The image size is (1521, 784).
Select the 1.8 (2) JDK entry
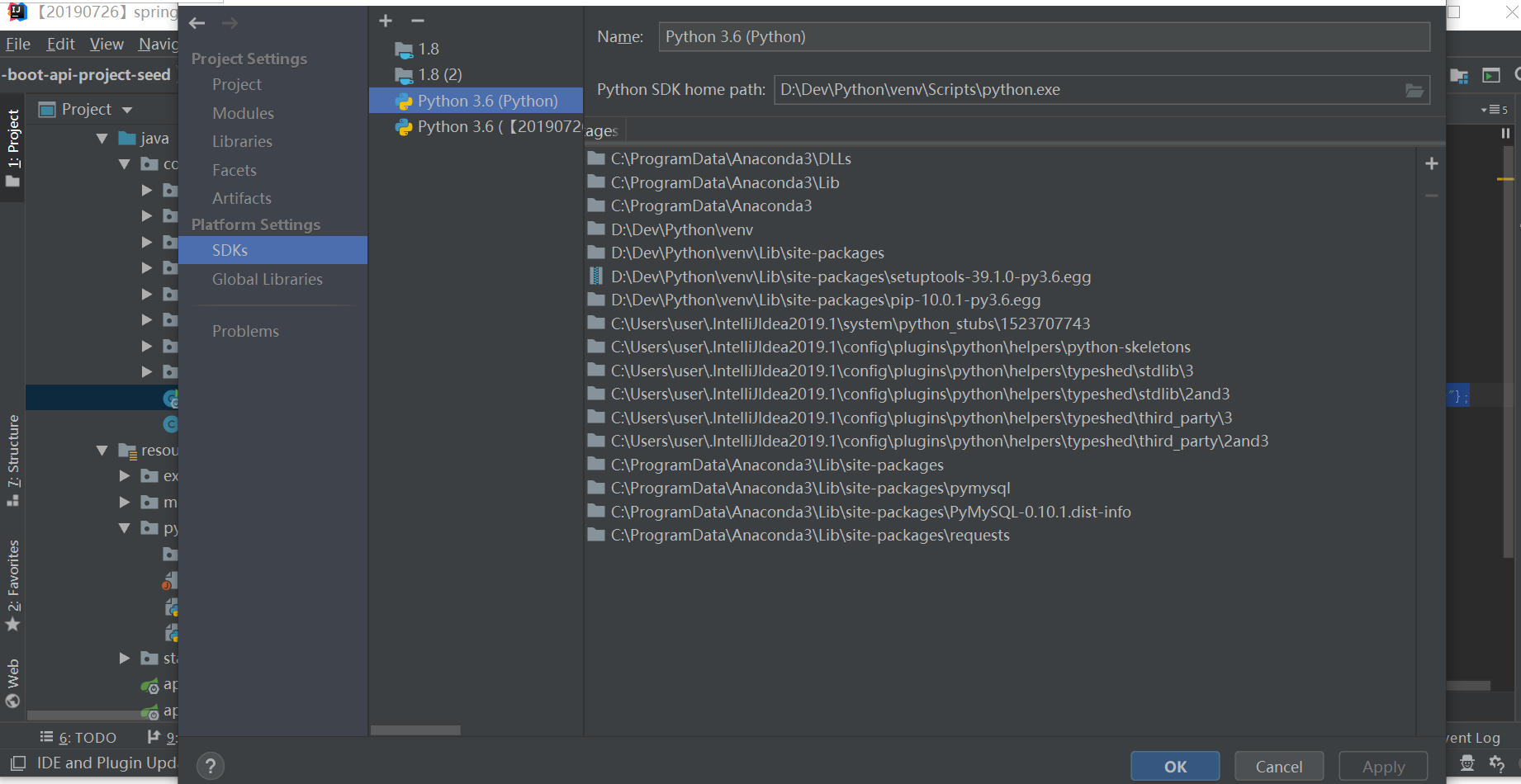pyautogui.click(x=438, y=73)
